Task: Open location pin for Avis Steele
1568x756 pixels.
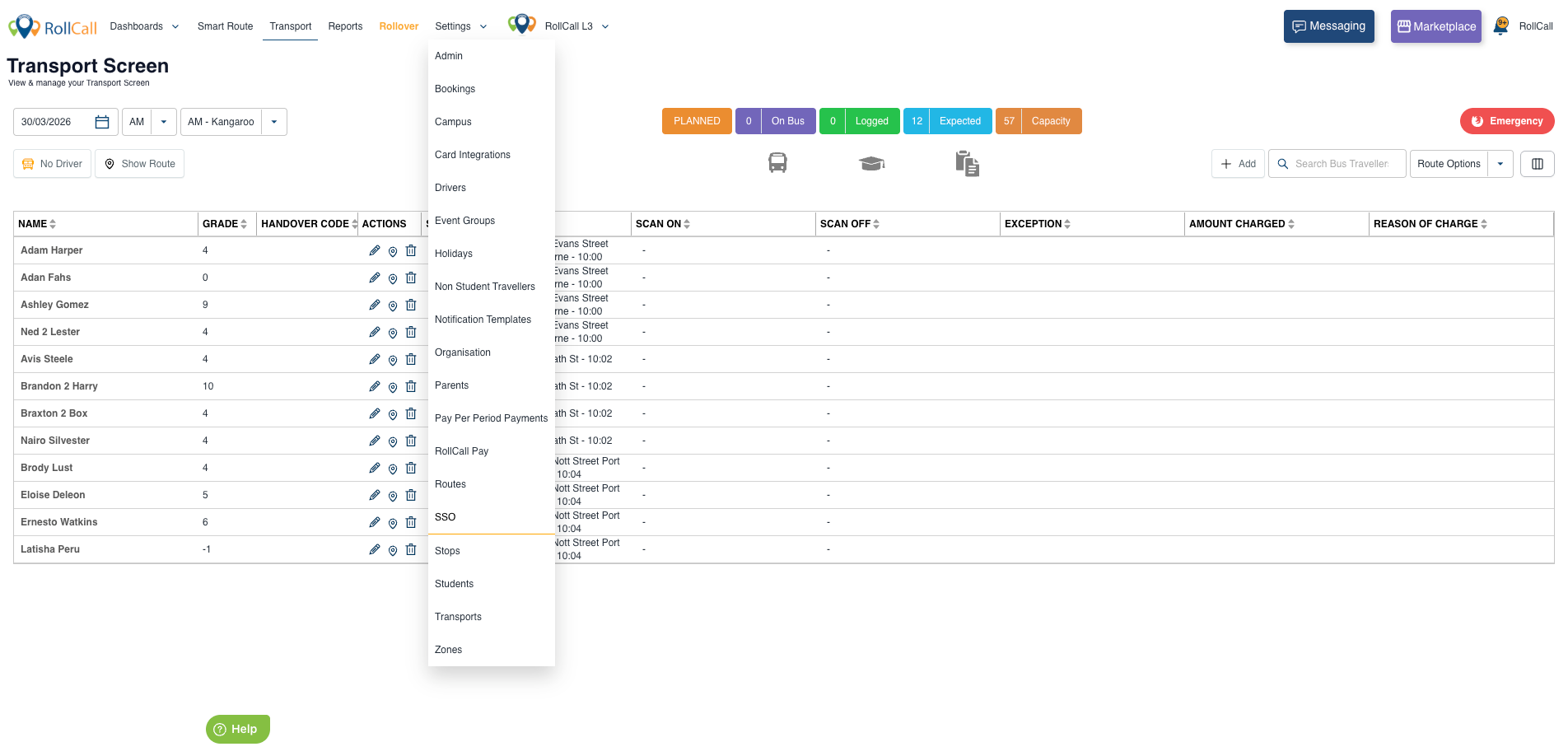Action: (393, 360)
